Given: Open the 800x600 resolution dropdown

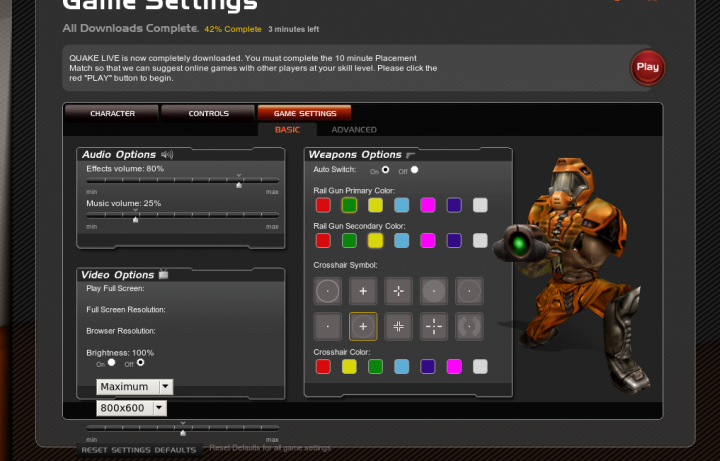Looking at the screenshot, I should [x=131, y=408].
